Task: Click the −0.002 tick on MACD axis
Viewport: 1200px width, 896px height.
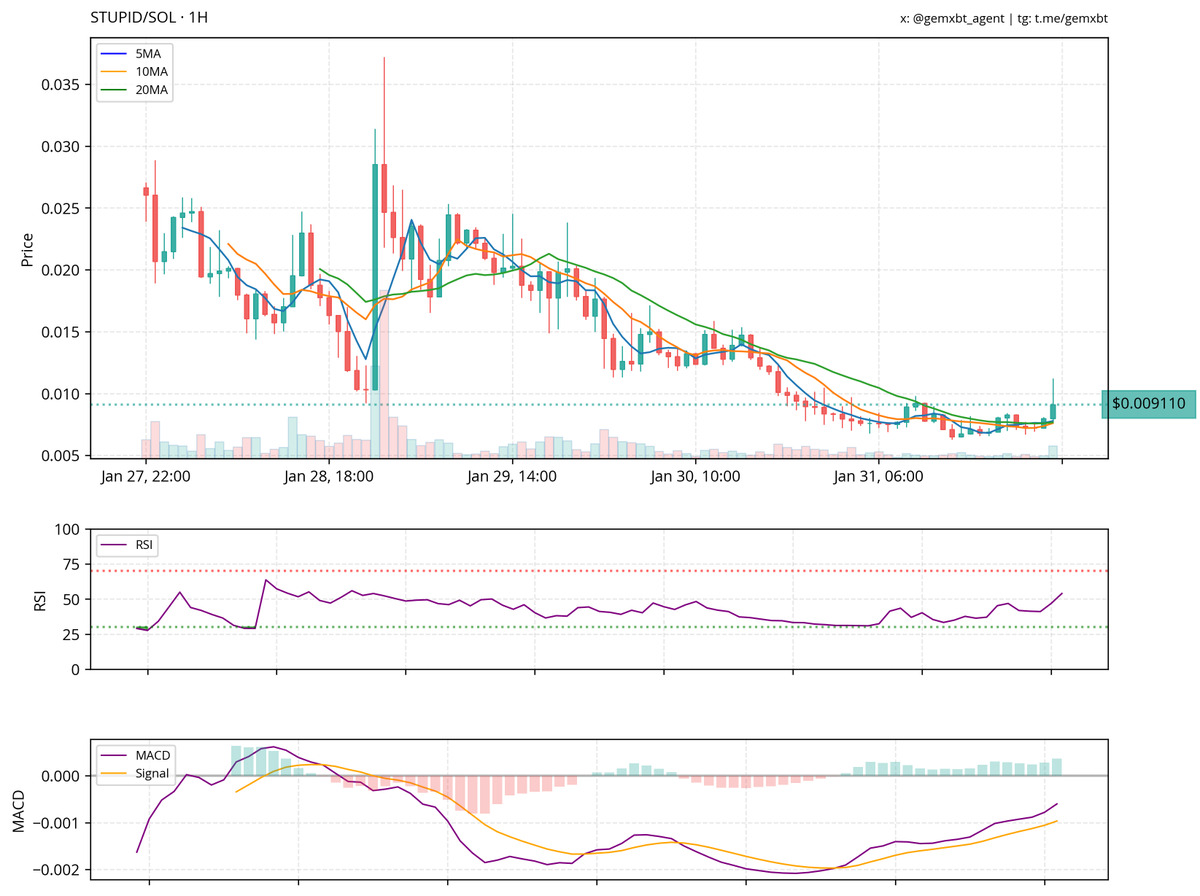Action: tap(55, 870)
